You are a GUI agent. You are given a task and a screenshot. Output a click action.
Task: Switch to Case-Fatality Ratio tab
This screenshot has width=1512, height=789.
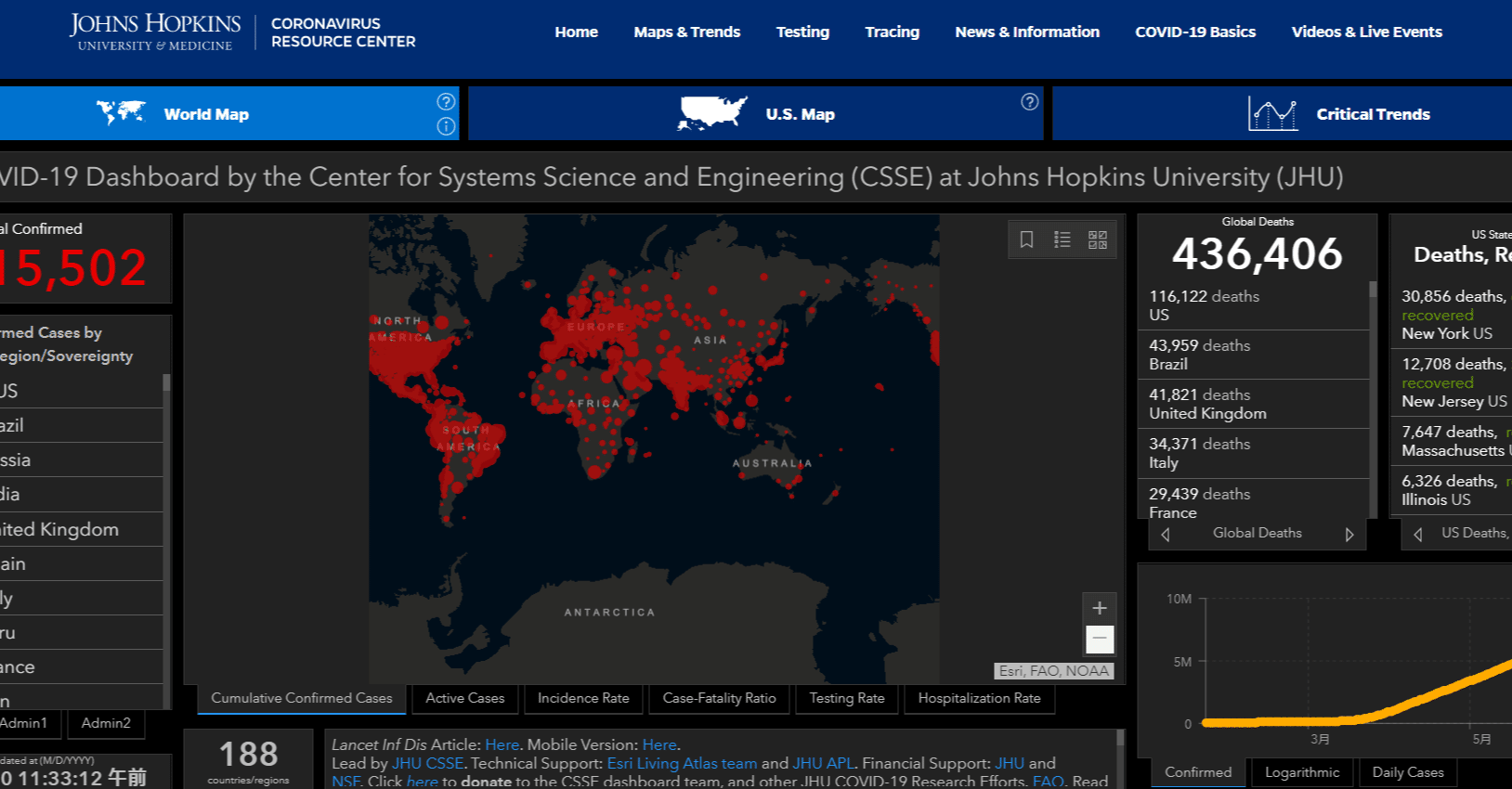(720, 698)
